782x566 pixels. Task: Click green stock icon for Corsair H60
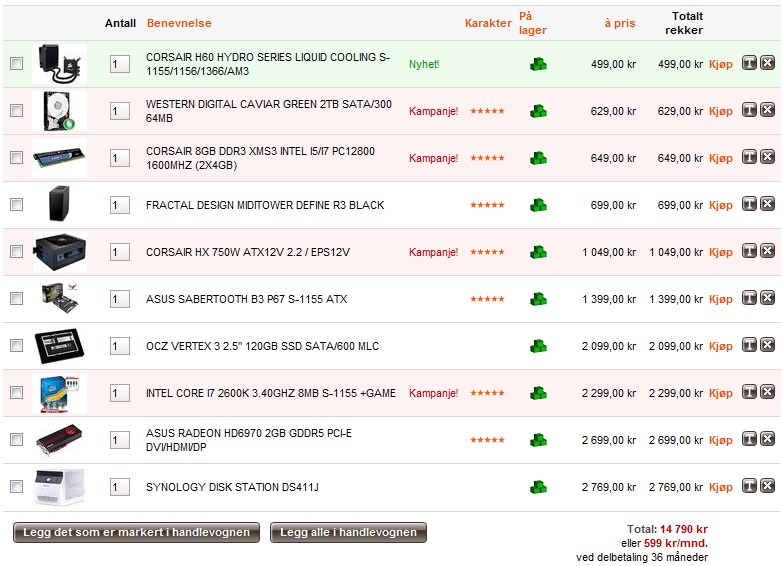click(x=538, y=64)
